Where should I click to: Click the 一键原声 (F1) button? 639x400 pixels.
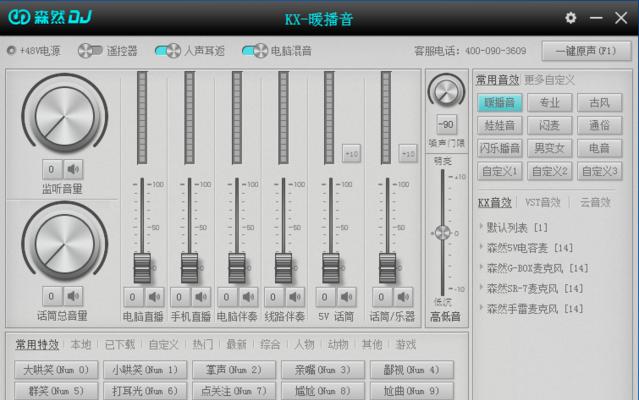[x=586, y=51]
